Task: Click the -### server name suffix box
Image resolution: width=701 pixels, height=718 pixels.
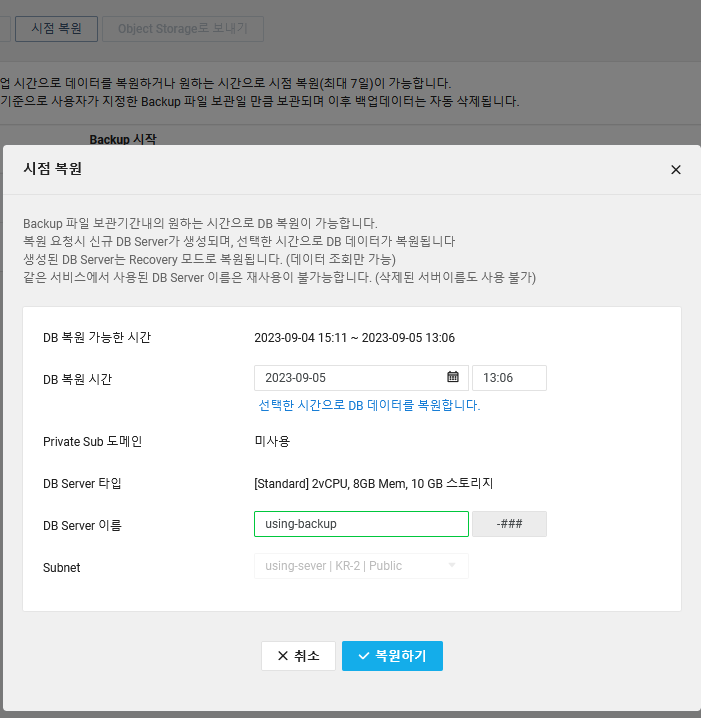Action: [x=509, y=524]
